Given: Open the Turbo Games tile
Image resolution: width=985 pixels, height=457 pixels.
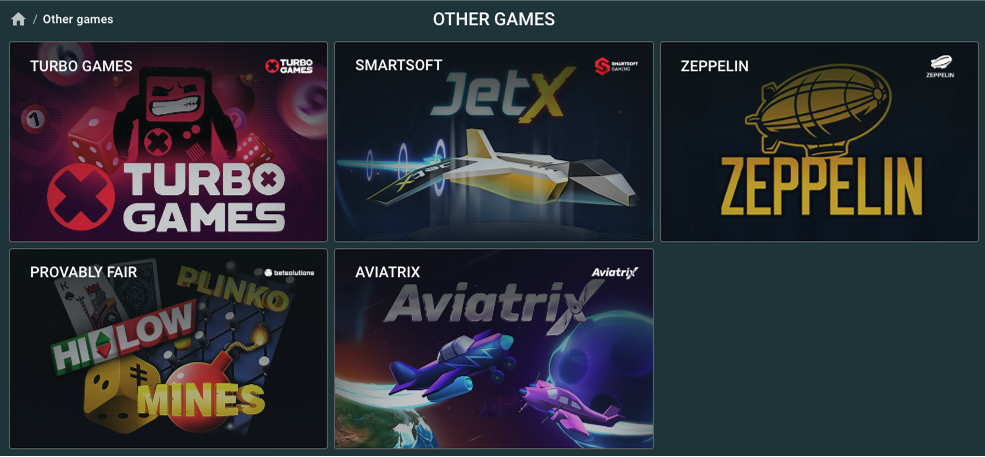Looking at the screenshot, I should tap(168, 141).
